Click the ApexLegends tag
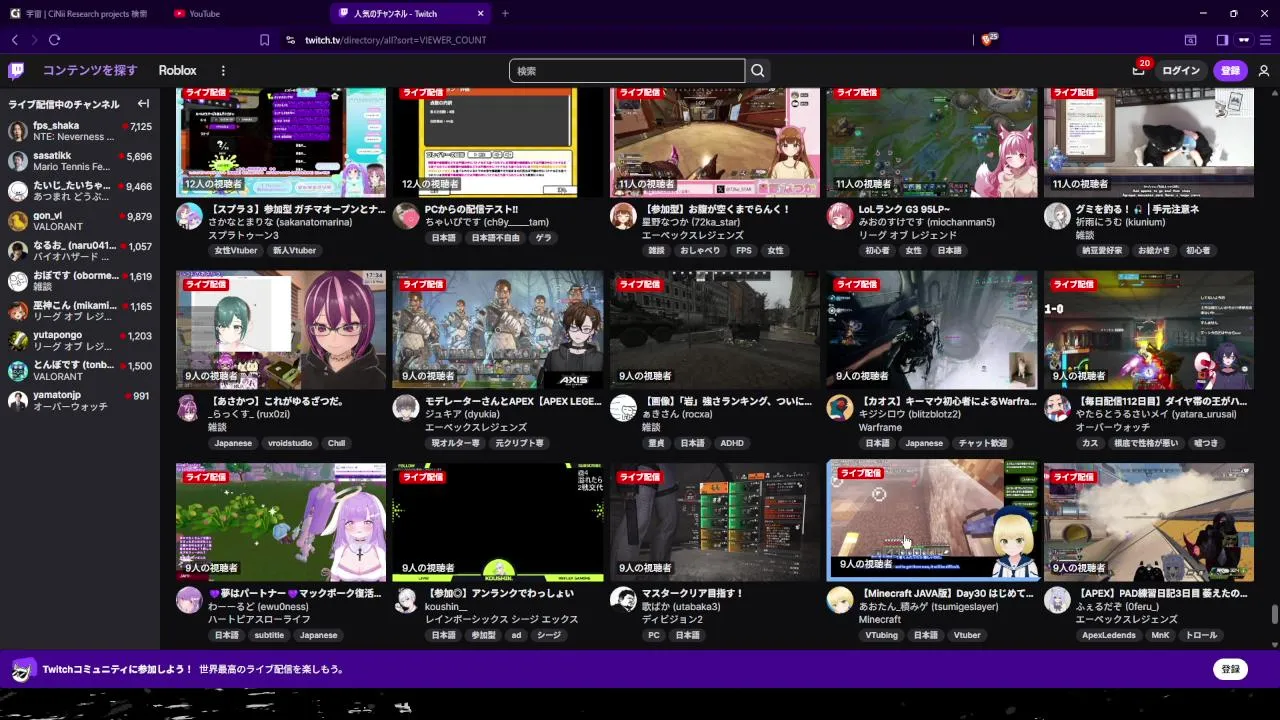 (x=1109, y=635)
